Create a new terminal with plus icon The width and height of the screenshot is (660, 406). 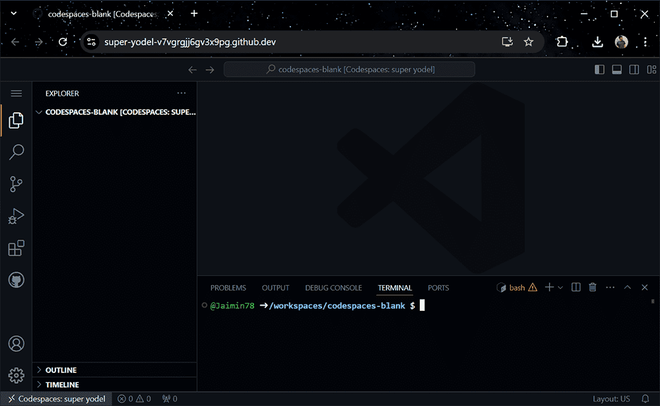(549, 287)
